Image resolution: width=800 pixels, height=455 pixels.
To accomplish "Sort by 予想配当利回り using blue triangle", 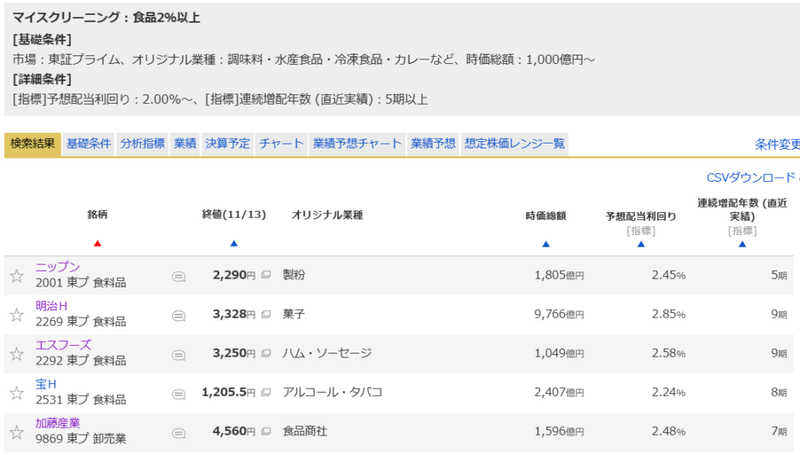I will click(641, 244).
